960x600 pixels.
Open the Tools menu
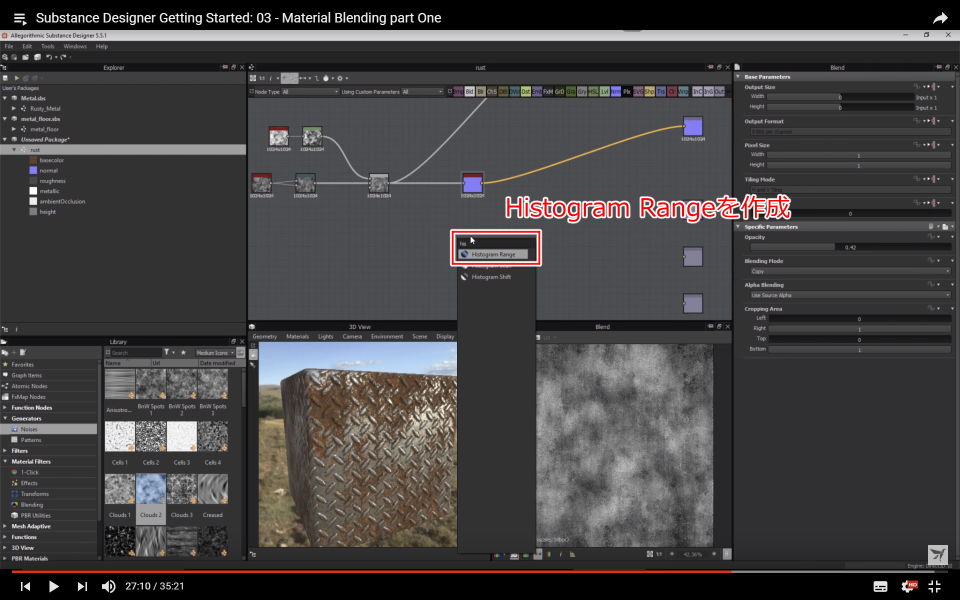[x=48, y=47]
